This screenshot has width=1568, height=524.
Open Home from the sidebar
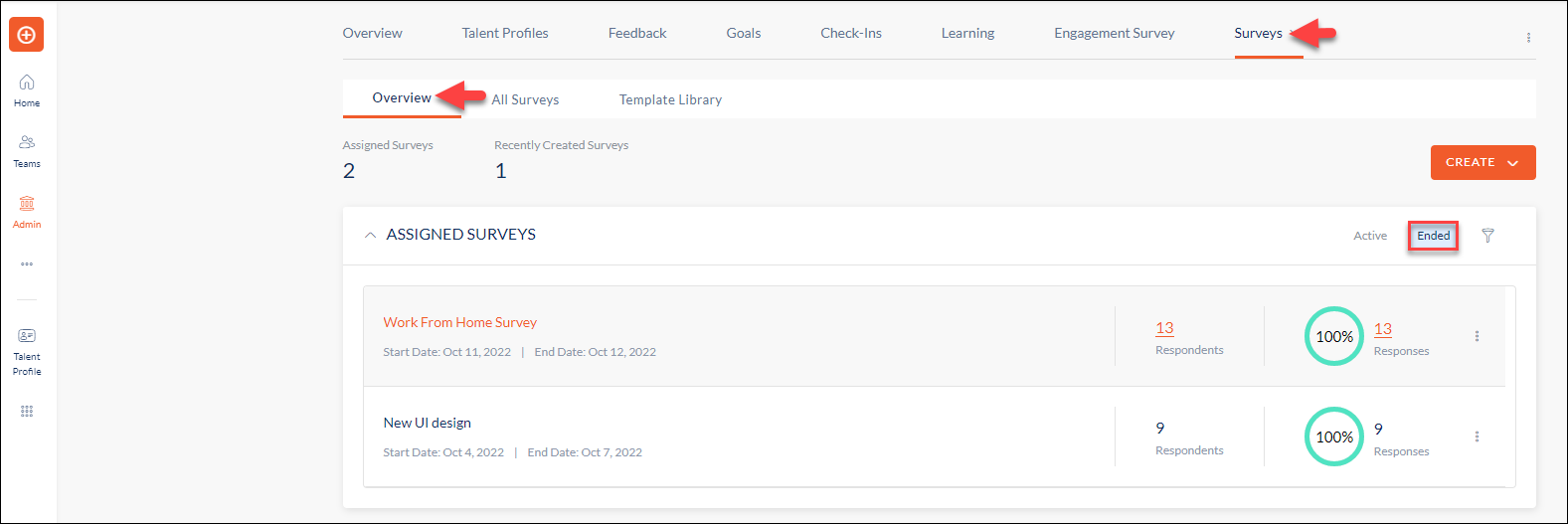click(27, 89)
